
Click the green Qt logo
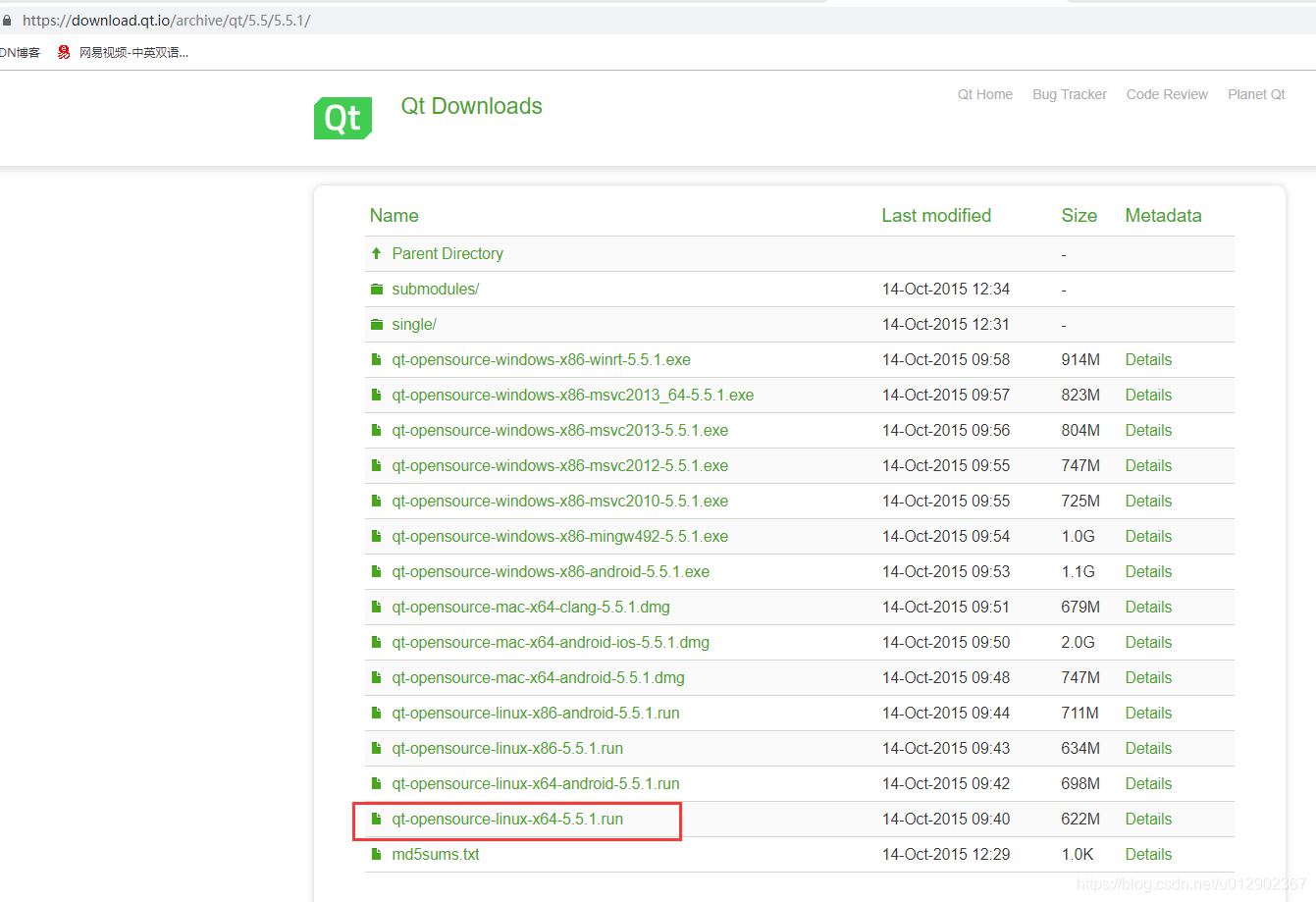[x=342, y=118]
